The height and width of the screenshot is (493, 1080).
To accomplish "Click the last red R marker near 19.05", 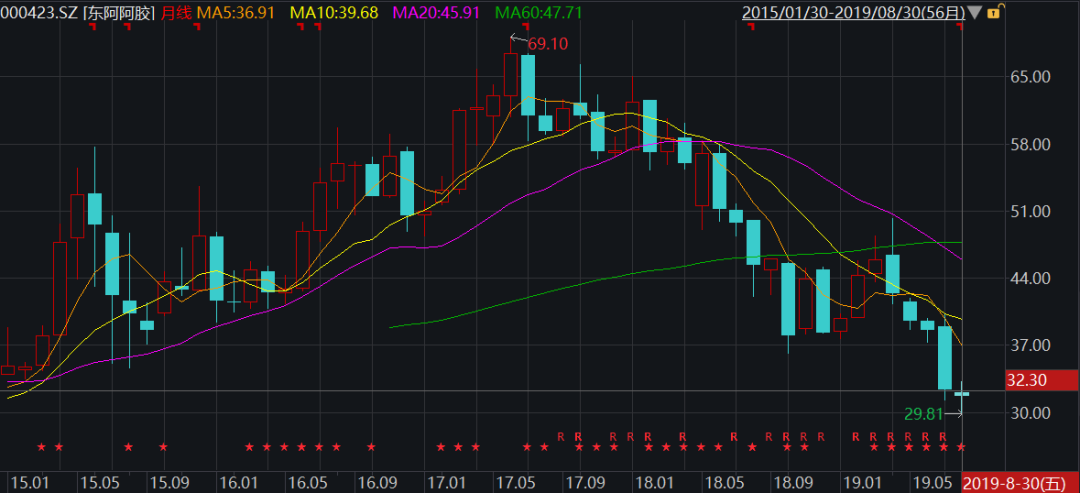I will [942, 436].
